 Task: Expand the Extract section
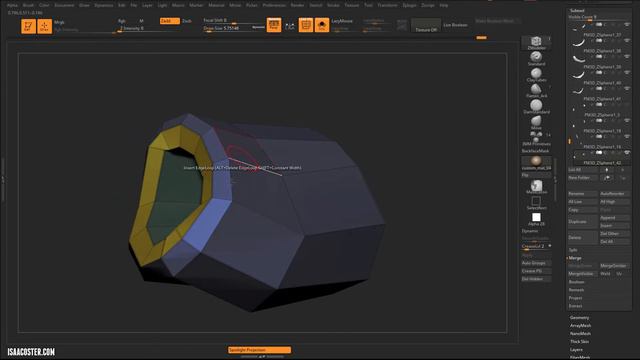tap(576, 306)
